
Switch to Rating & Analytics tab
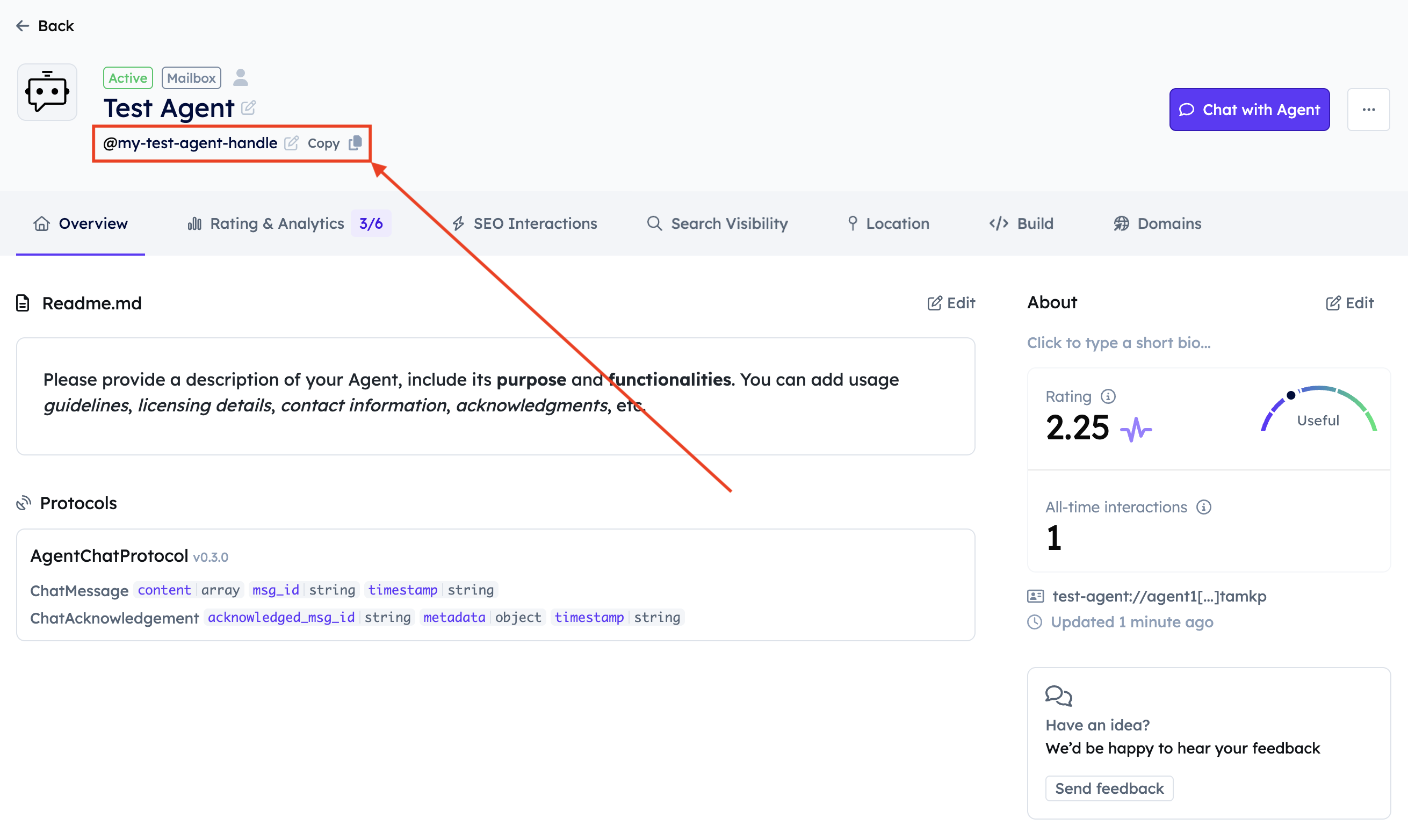coord(277,223)
